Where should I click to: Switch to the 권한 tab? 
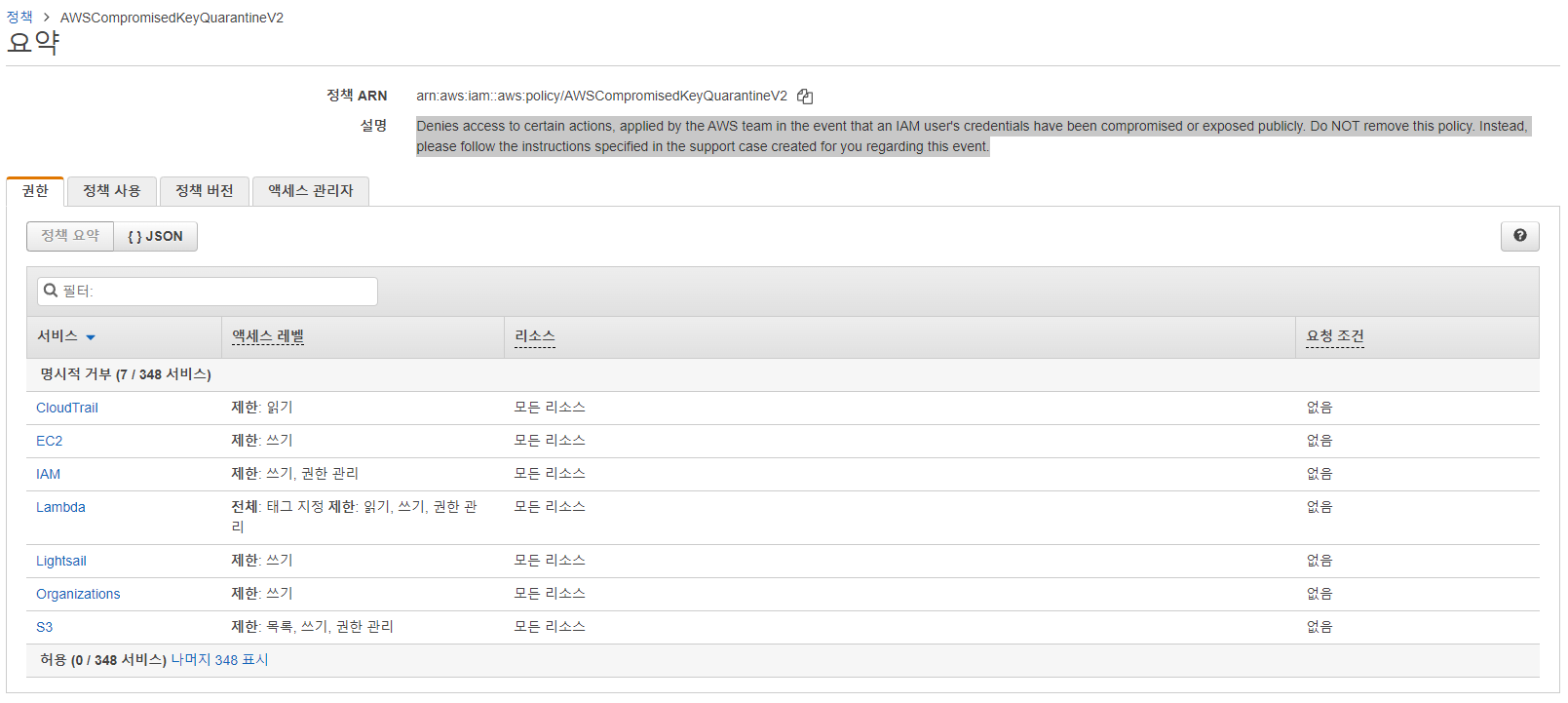(35, 191)
